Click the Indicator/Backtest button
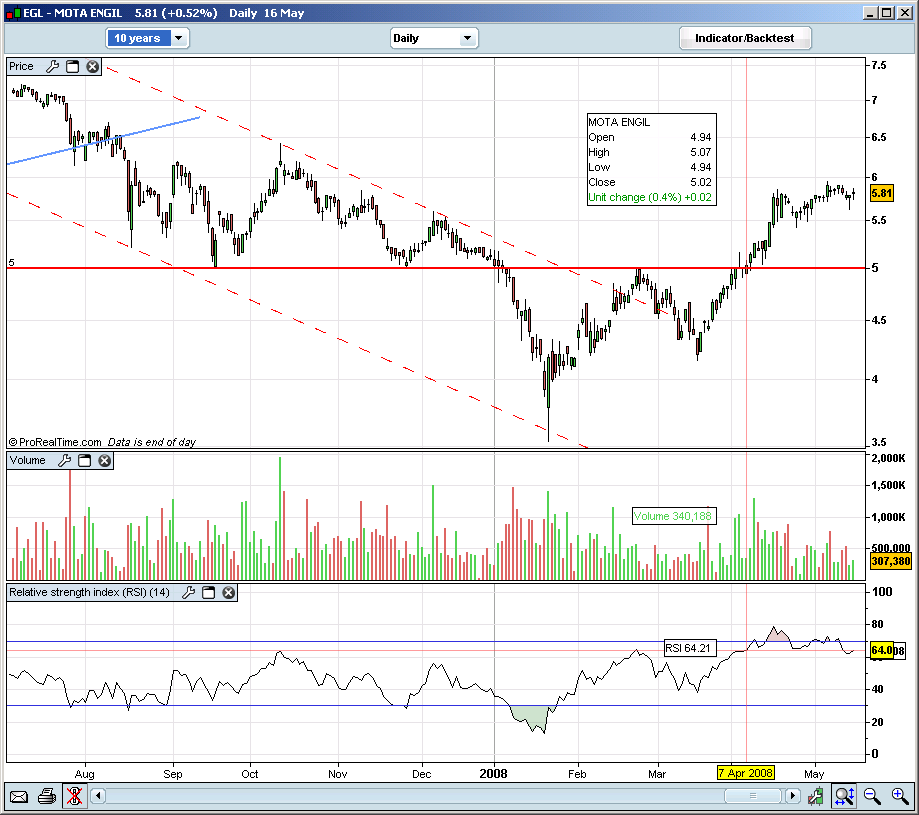Viewport: 919px width, 815px height. (745, 38)
